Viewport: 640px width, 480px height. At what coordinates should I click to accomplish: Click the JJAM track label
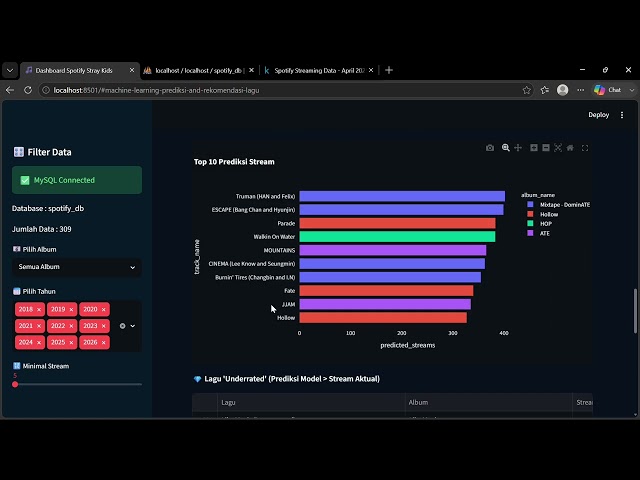point(288,304)
